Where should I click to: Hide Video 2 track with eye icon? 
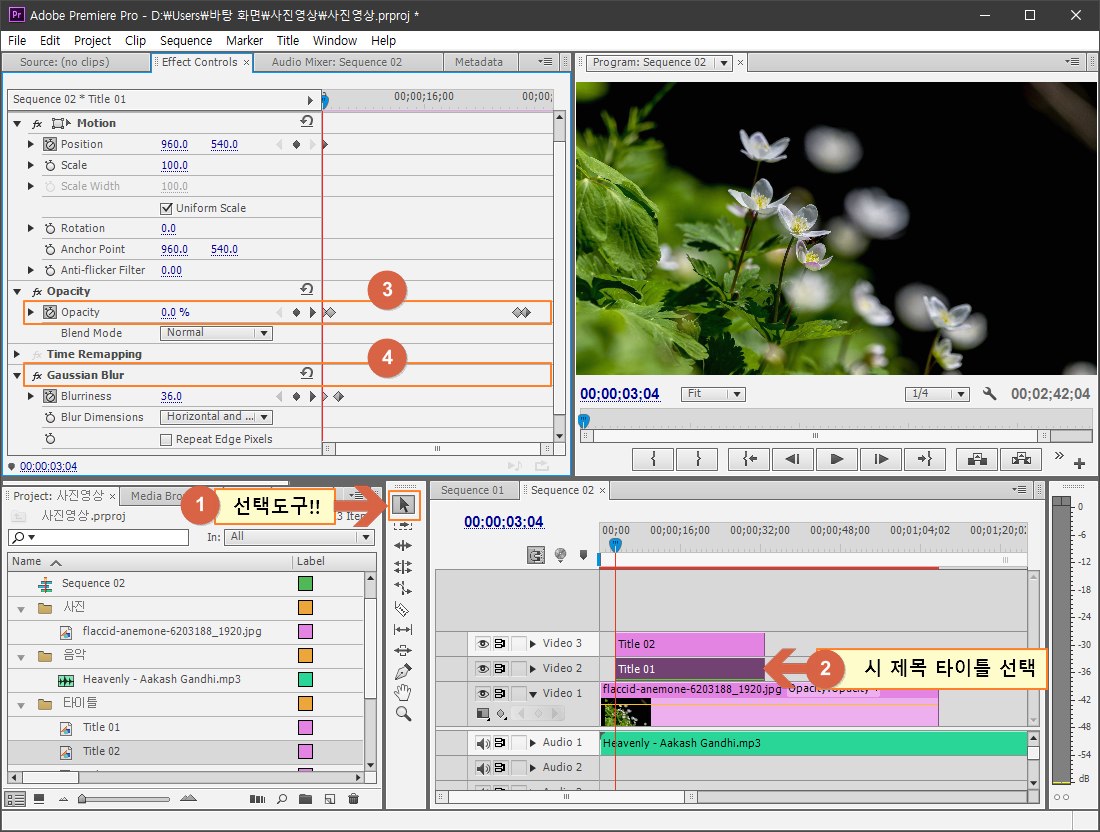(x=483, y=669)
